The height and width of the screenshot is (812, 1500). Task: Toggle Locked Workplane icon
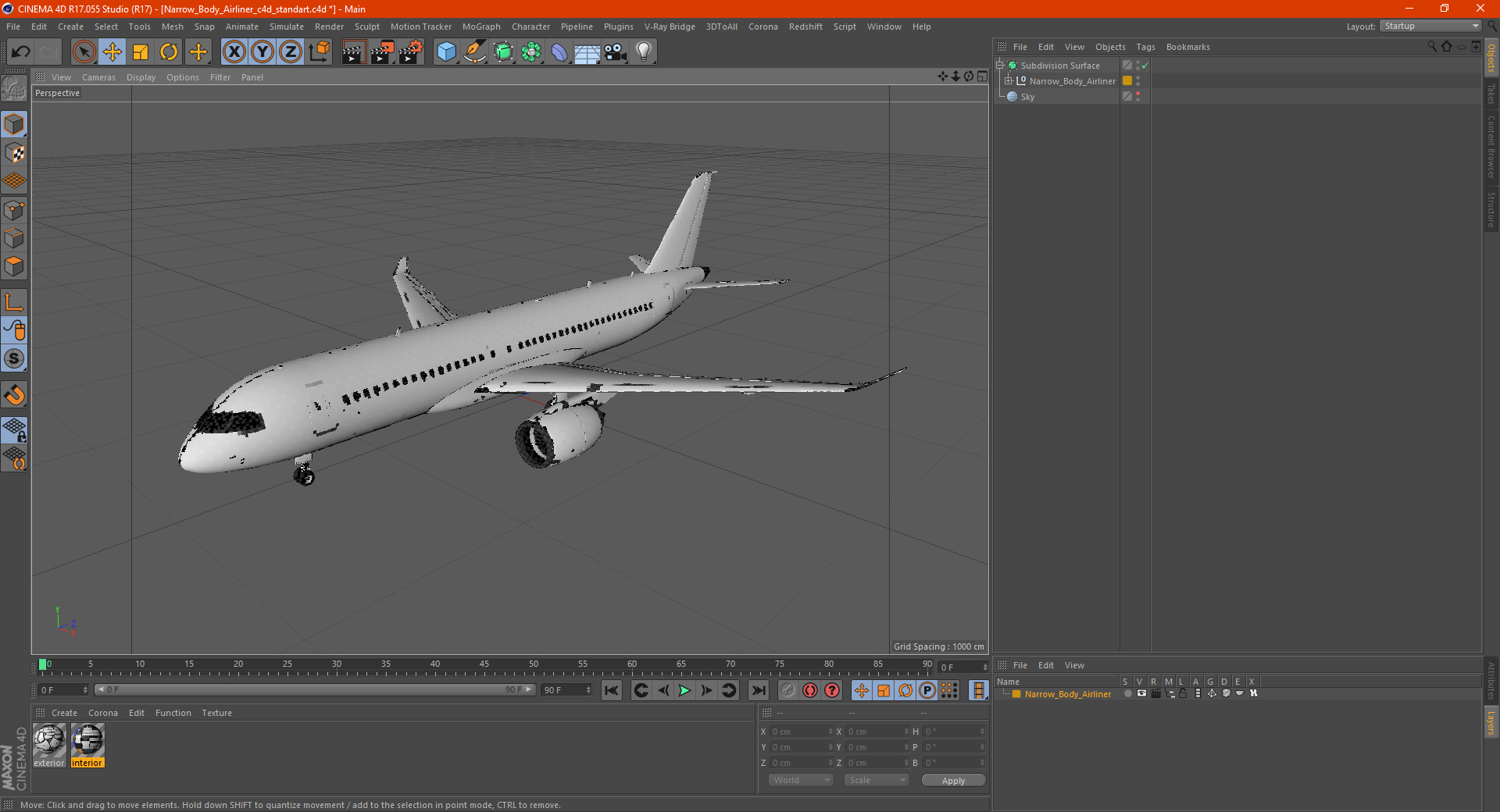pos(15,430)
